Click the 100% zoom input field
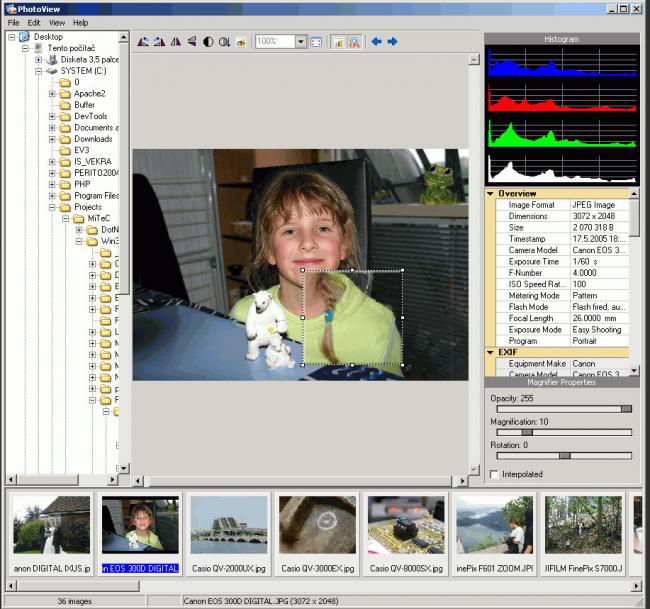Image resolution: width=650 pixels, height=609 pixels. pos(275,41)
